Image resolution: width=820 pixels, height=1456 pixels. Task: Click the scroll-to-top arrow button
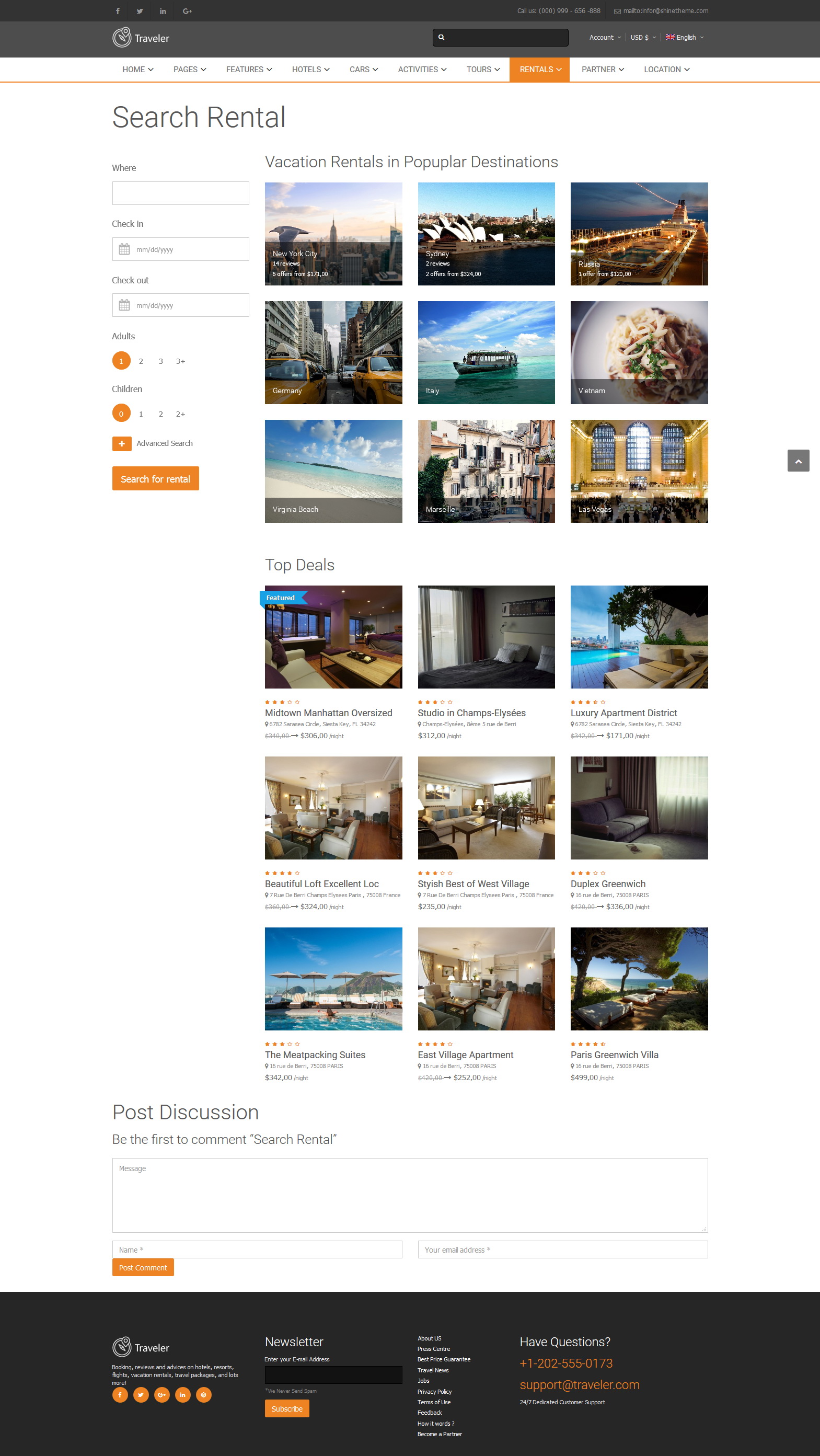[798, 461]
